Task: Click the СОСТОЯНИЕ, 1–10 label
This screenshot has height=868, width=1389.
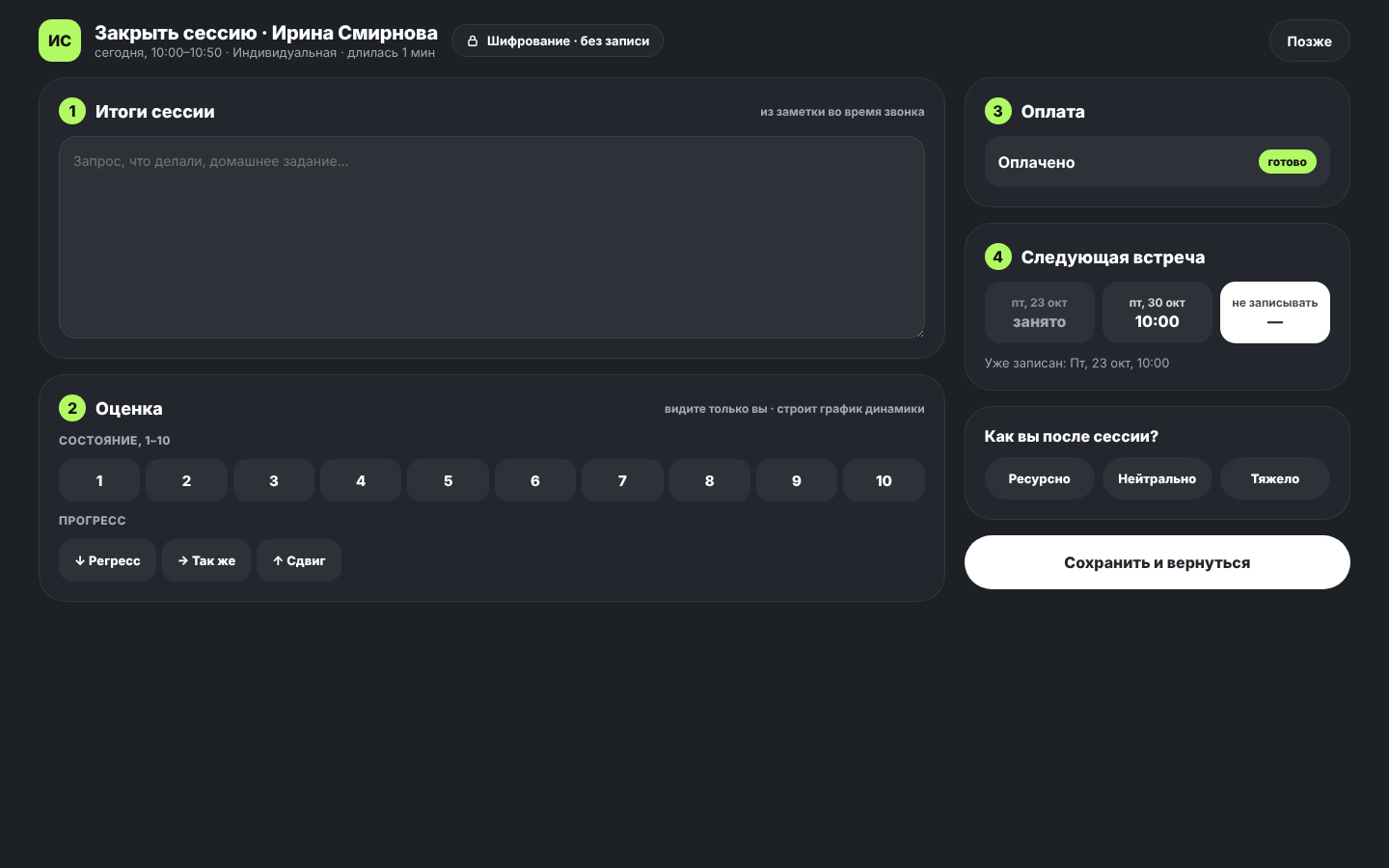Action: pos(115,441)
